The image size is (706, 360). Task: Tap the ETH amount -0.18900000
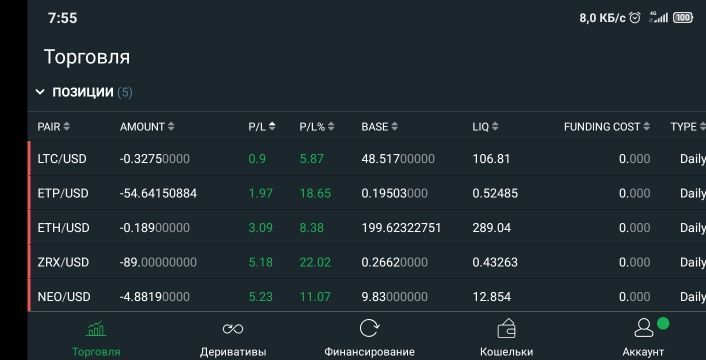pos(154,228)
